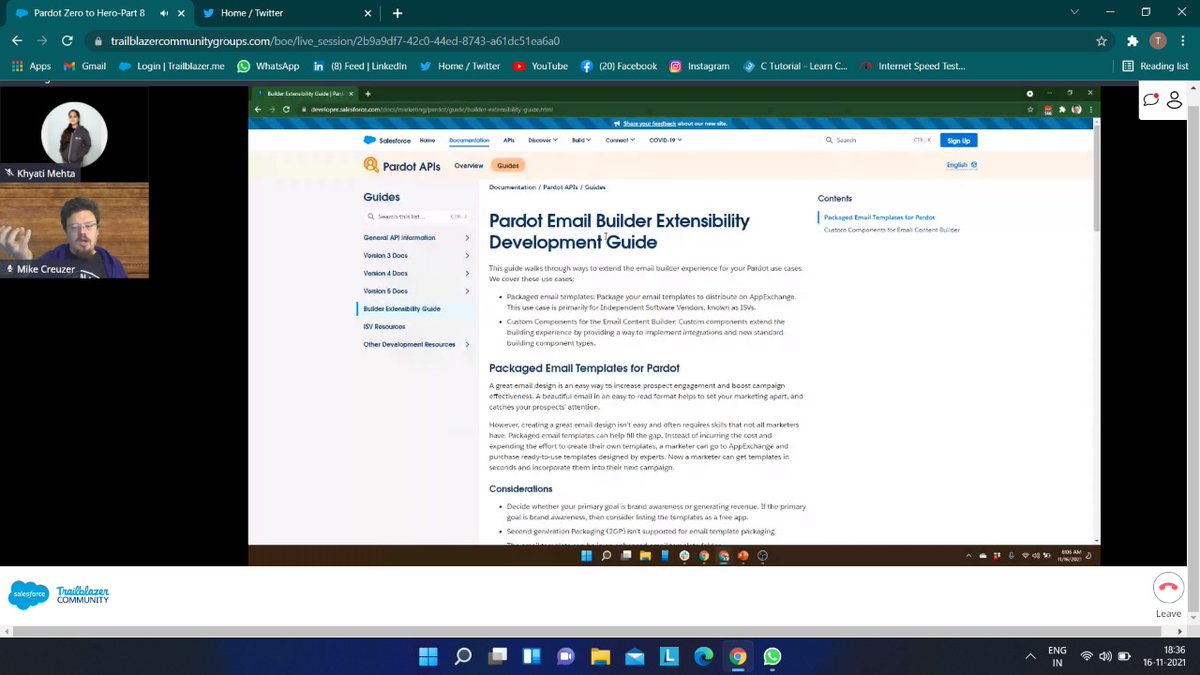This screenshot has height=675, width=1200.
Task: Open the Facebook bookmark
Action: (618, 66)
